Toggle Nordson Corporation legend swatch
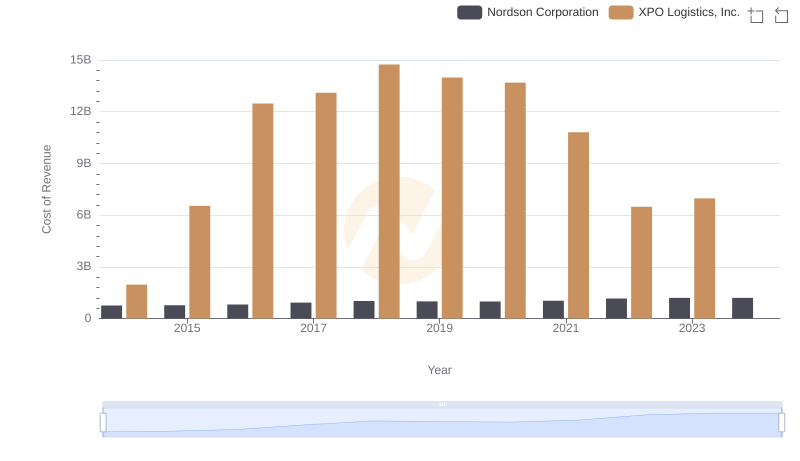The image size is (800, 461). pos(469,13)
